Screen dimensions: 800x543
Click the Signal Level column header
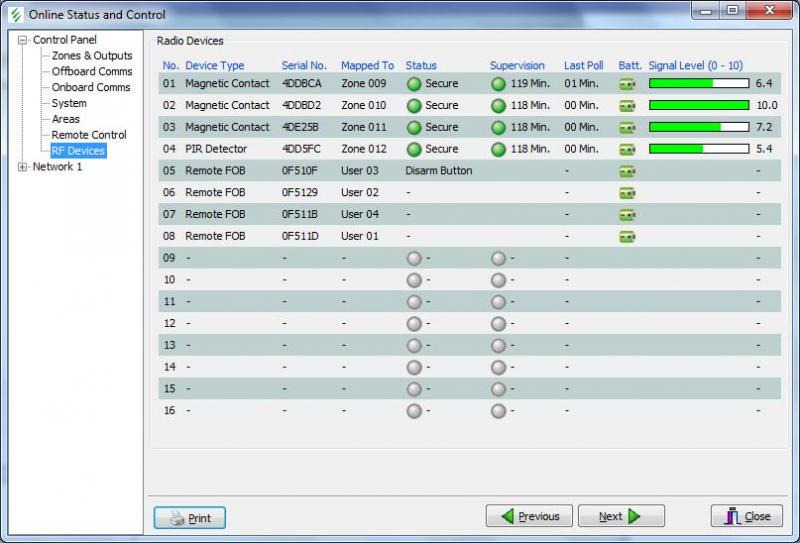(695, 66)
